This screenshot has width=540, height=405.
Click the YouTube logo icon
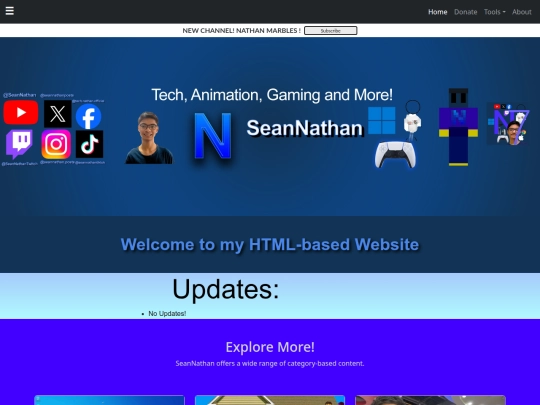[x=21, y=113]
